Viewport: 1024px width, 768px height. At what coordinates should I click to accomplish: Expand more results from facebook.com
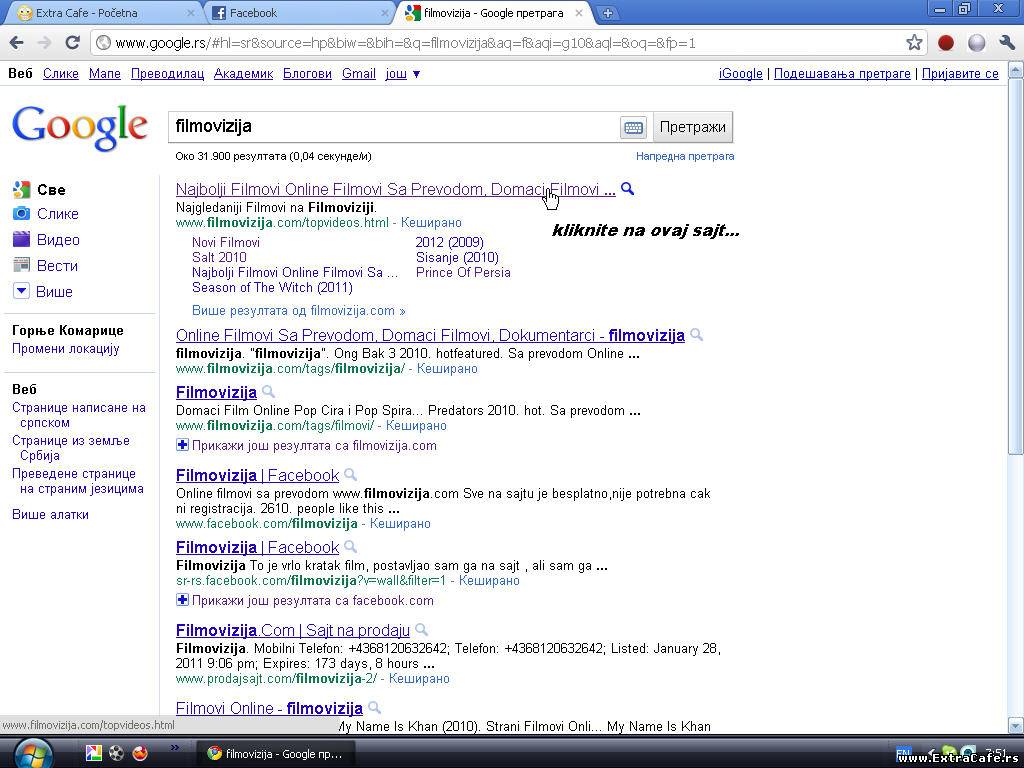(305, 601)
